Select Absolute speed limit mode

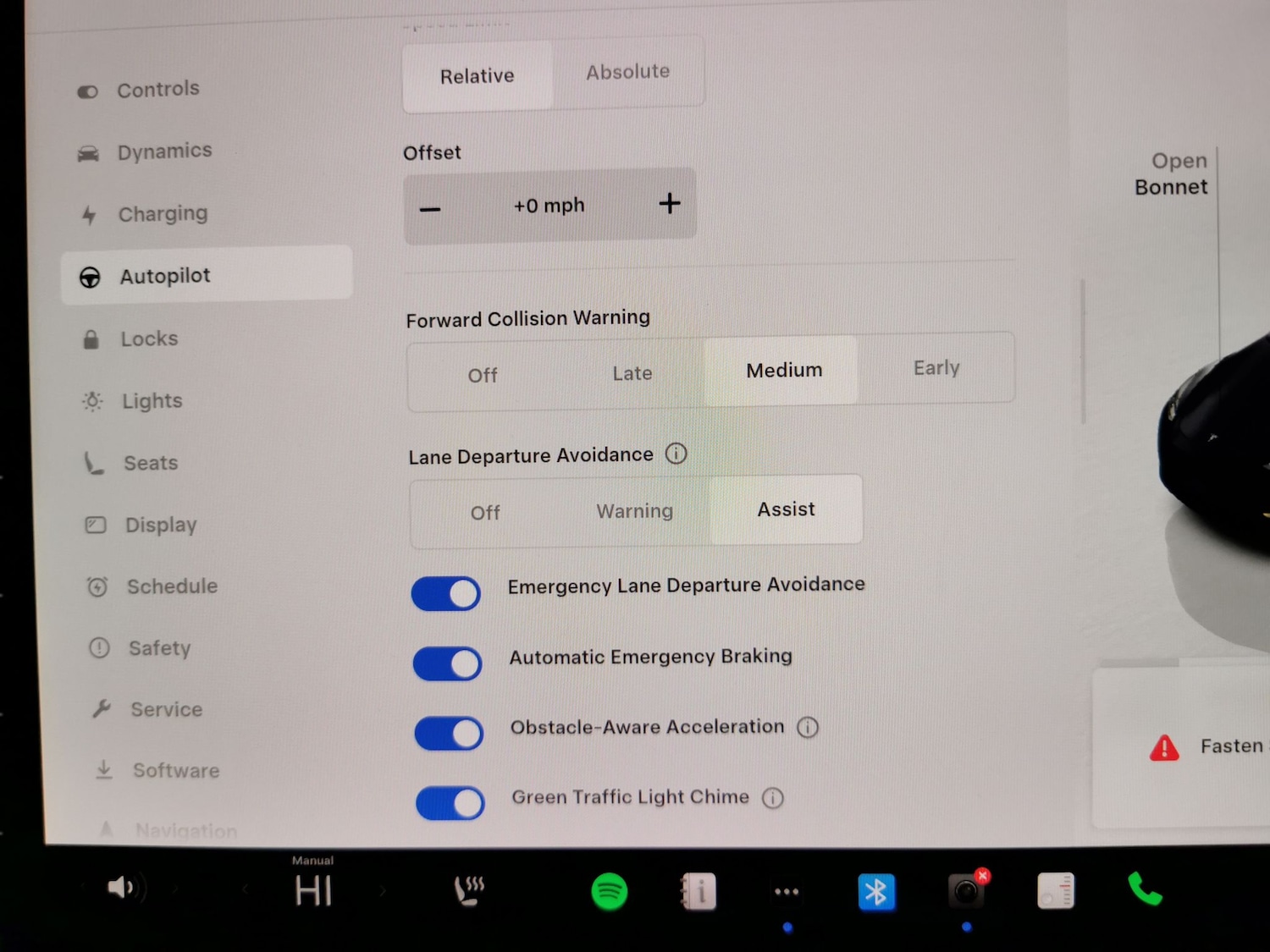pos(627,72)
